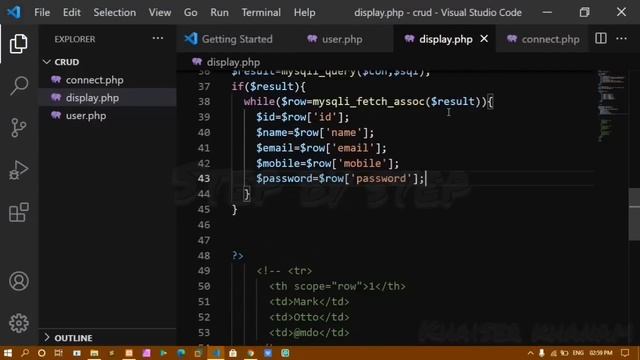This screenshot has height=360, width=640.
Task: Select display.php in the Explorer tree
Action: (x=92, y=98)
